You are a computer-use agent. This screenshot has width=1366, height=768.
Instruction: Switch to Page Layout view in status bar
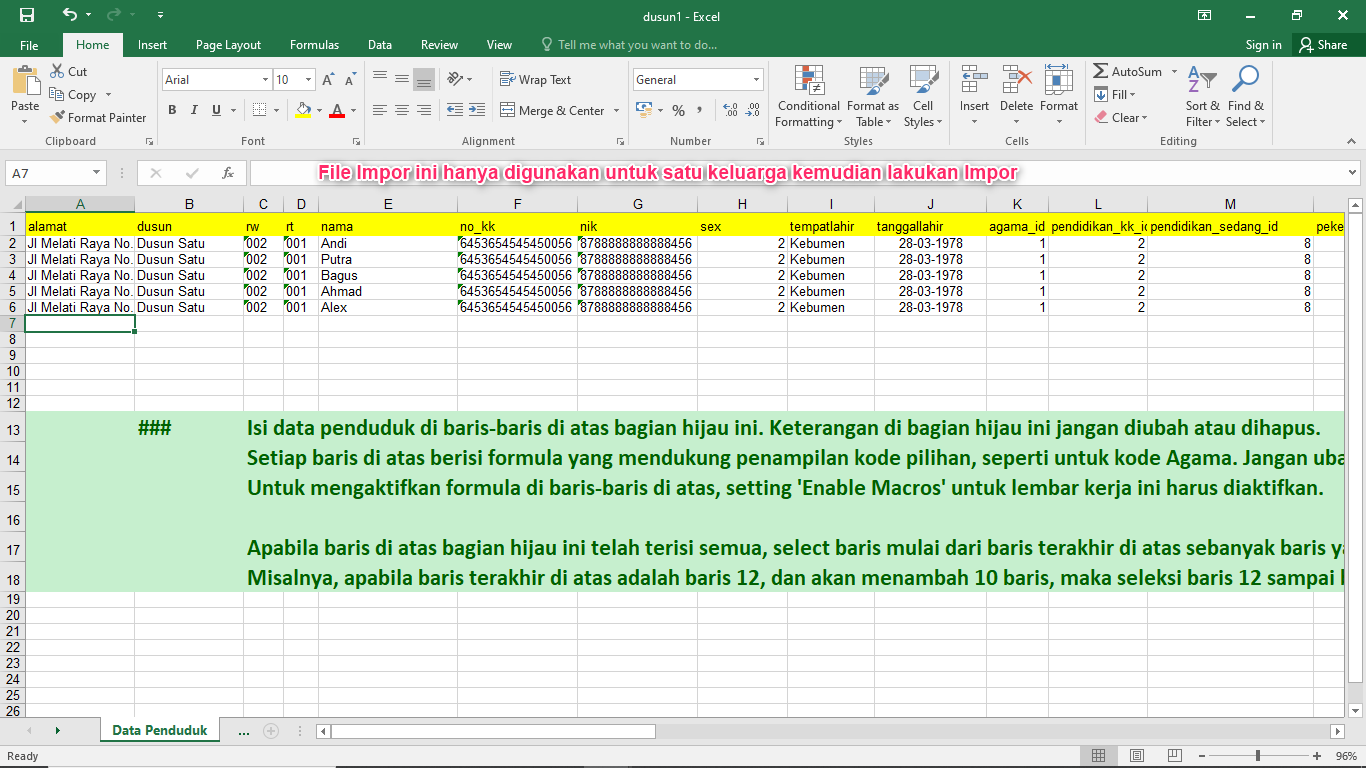(1139, 756)
